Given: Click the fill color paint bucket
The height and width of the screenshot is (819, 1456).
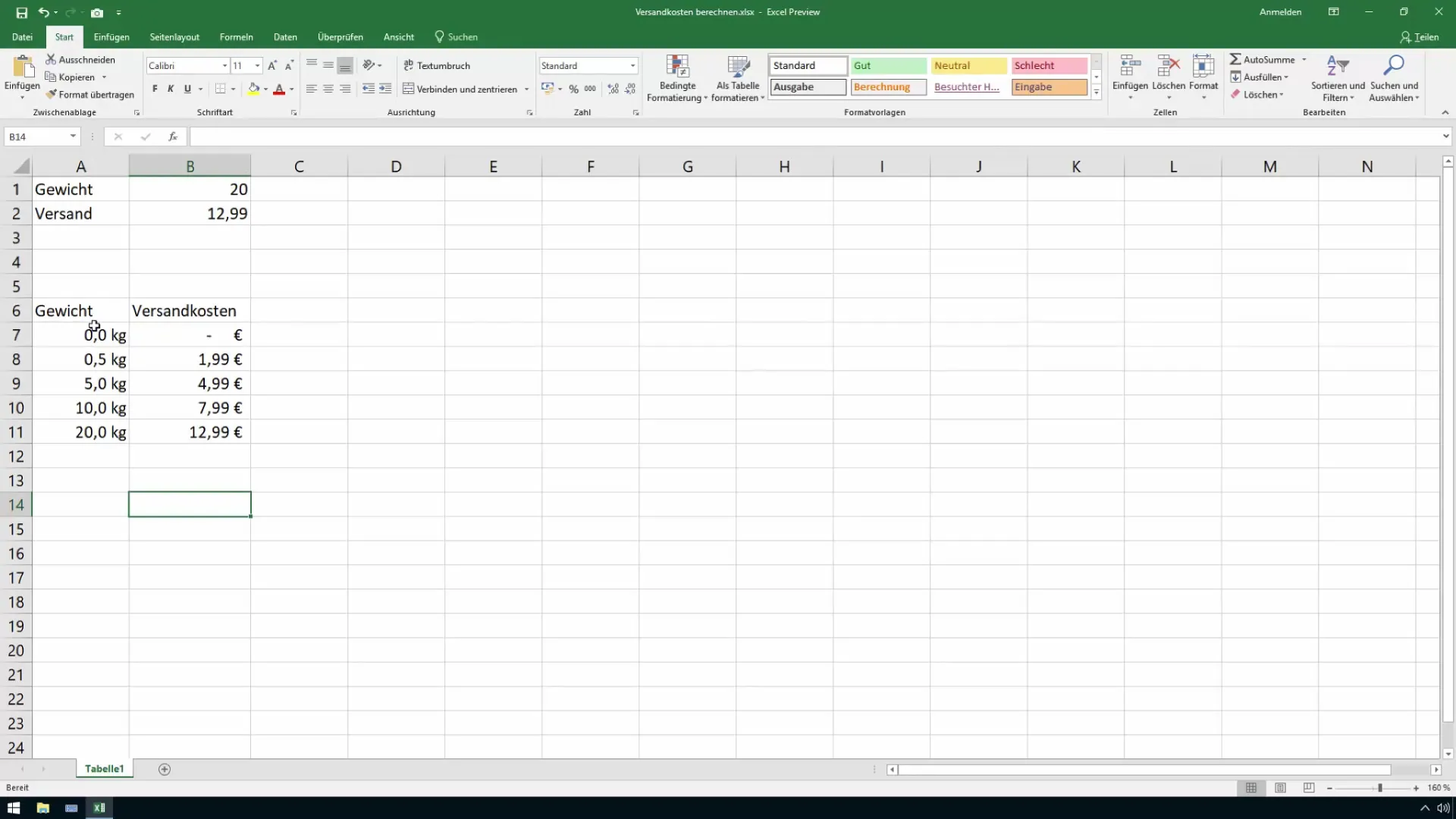Looking at the screenshot, I should [254, 89].
